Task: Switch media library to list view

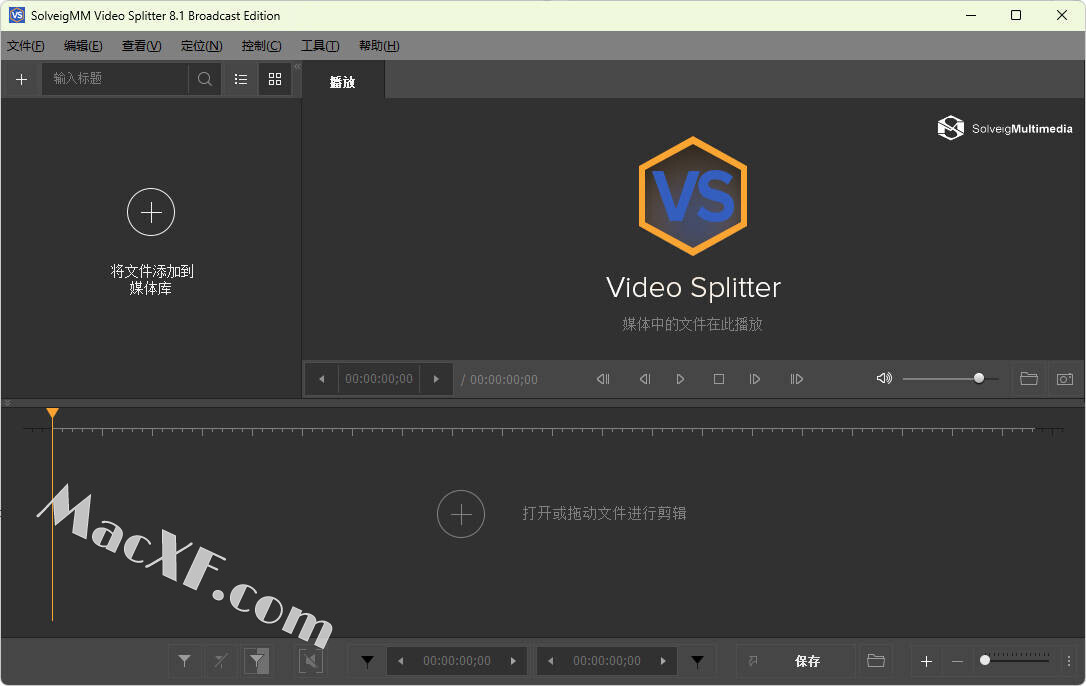Action: pos(240,79)
